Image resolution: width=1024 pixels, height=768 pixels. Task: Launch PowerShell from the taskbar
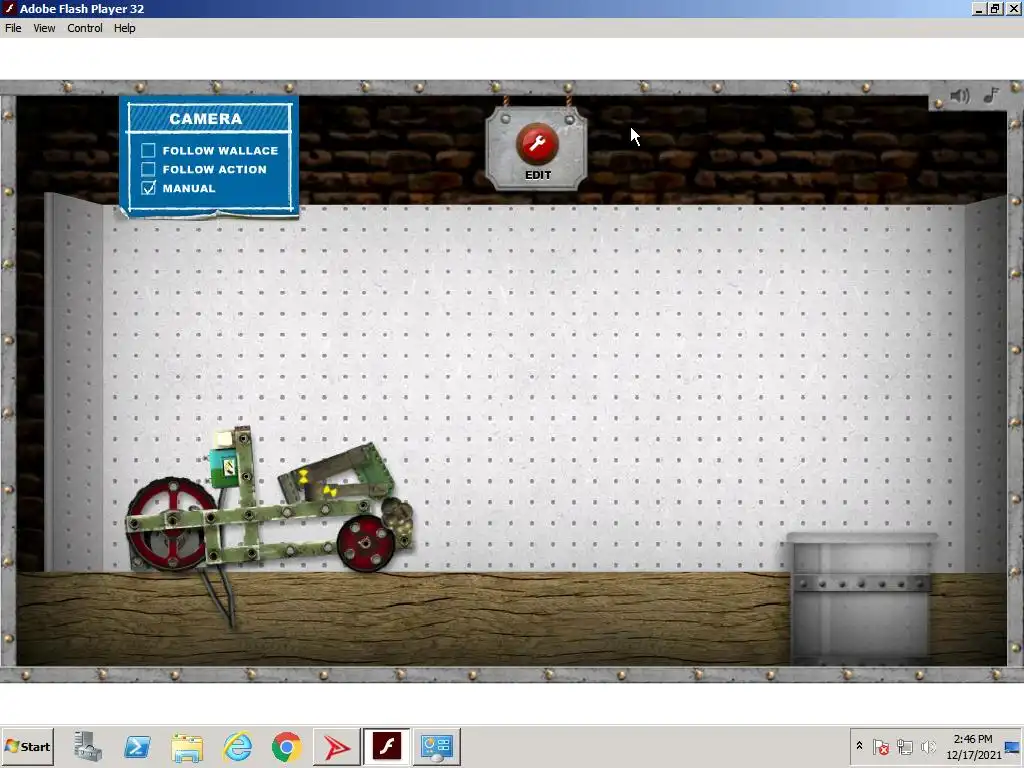pos(137,746)
